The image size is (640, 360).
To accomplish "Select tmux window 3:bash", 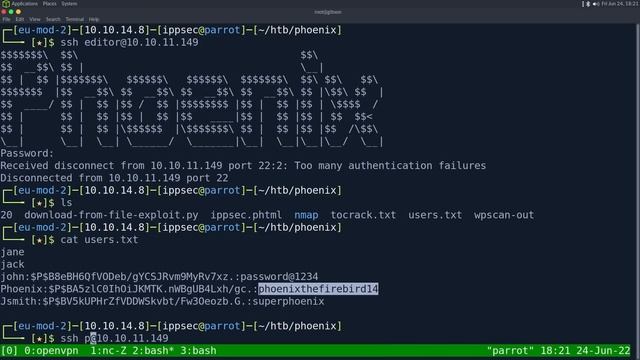I will pyautogui.click(x=198, y=351).
